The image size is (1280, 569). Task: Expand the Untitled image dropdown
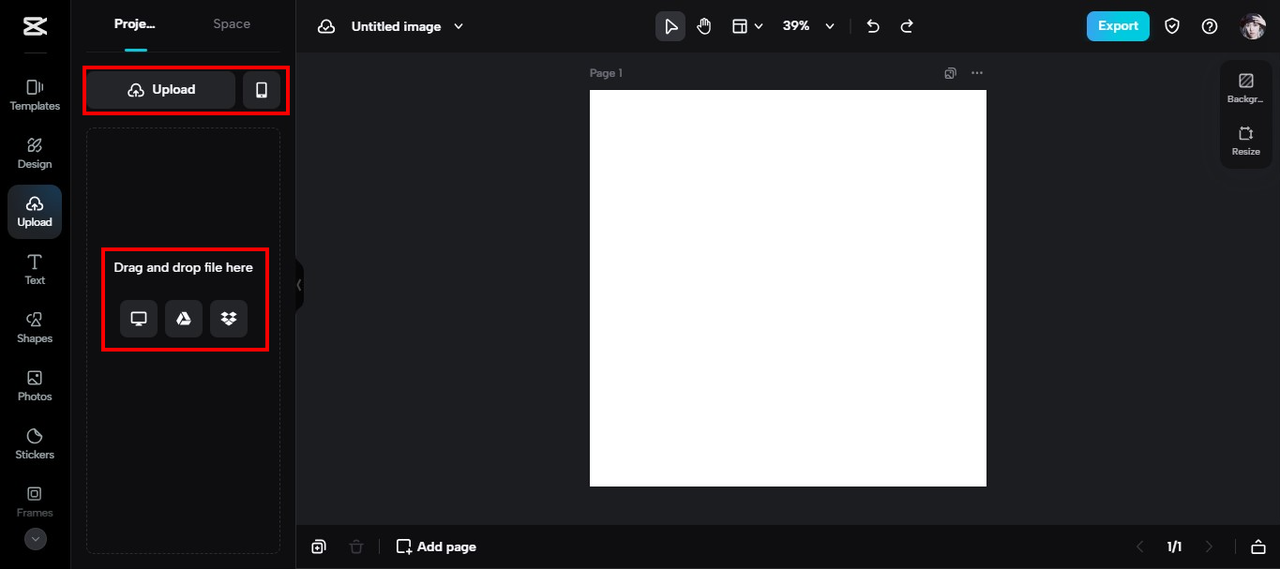click(459, 27)
